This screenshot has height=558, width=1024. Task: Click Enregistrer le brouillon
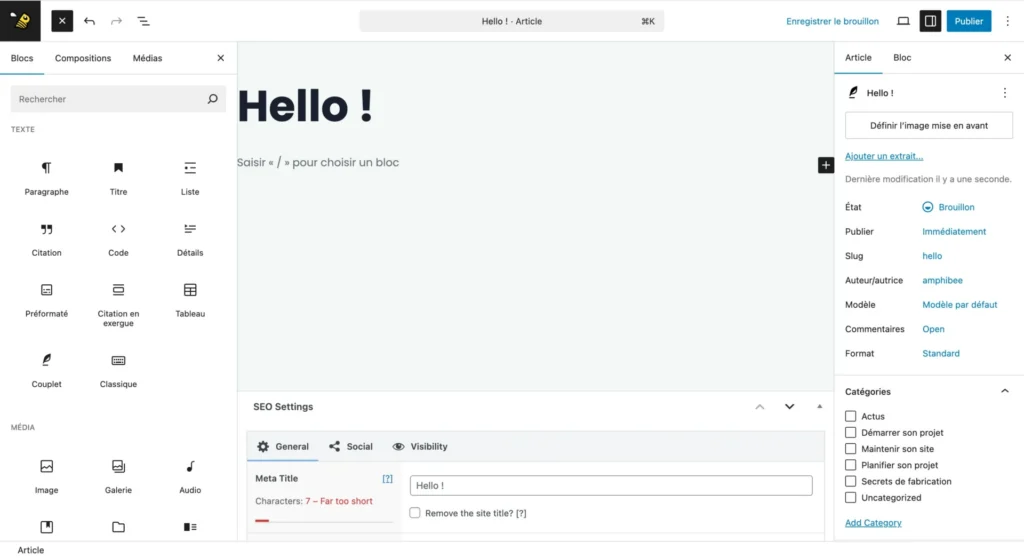[x=832, y=21]
